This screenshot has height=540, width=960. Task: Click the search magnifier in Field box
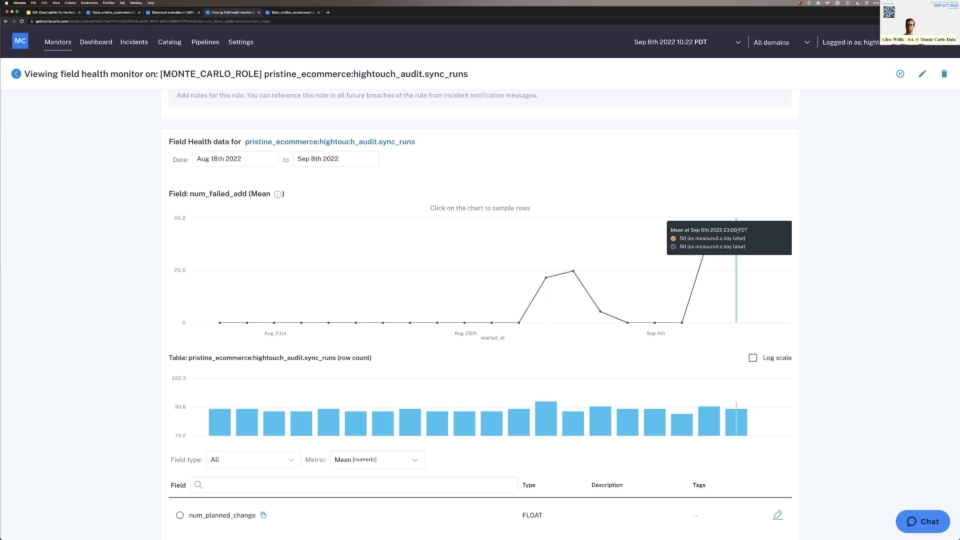click(198, 485)
